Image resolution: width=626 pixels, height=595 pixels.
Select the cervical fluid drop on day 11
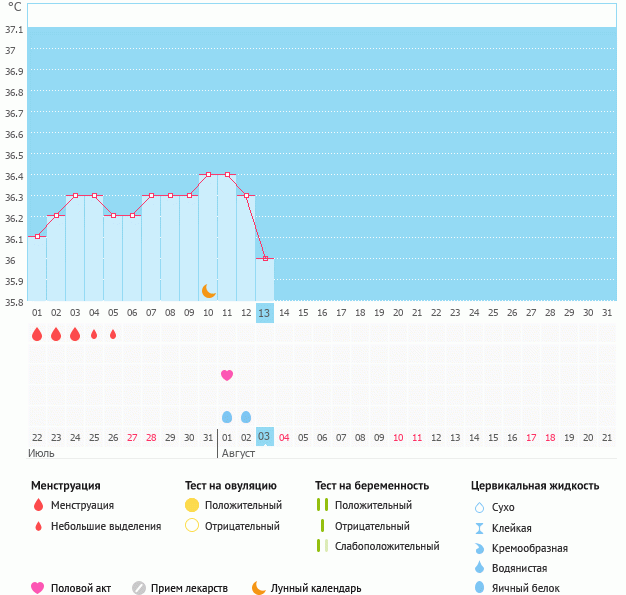click(x=227, y=416)
